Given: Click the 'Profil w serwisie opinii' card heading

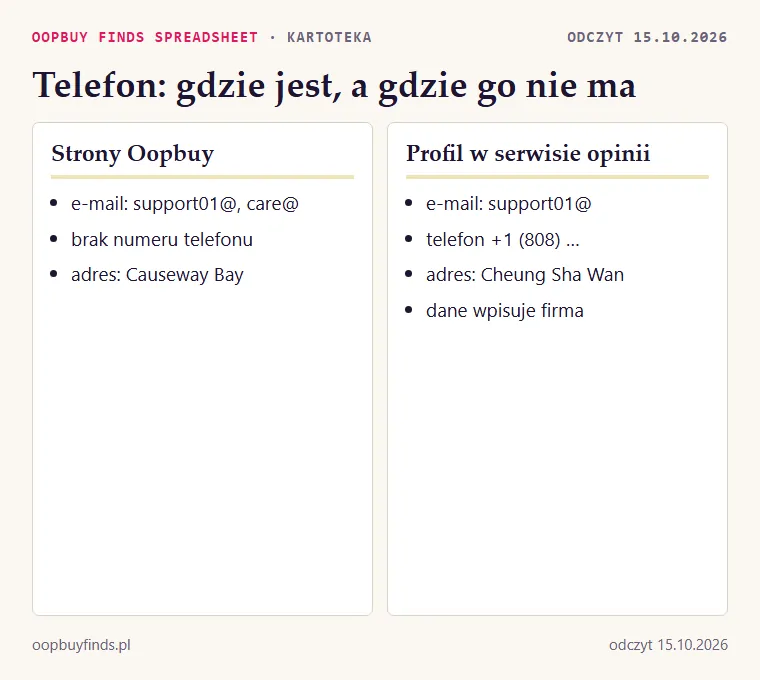Looking at the screenshot, I should tap(528, 154).
